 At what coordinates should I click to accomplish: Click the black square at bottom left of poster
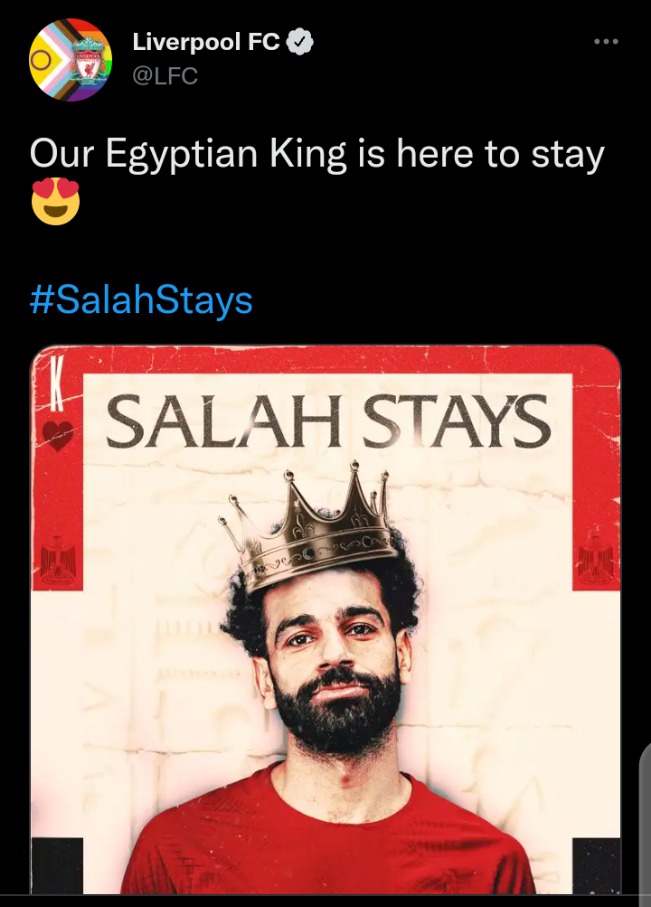pyautogui.click(x=57, y=865)
